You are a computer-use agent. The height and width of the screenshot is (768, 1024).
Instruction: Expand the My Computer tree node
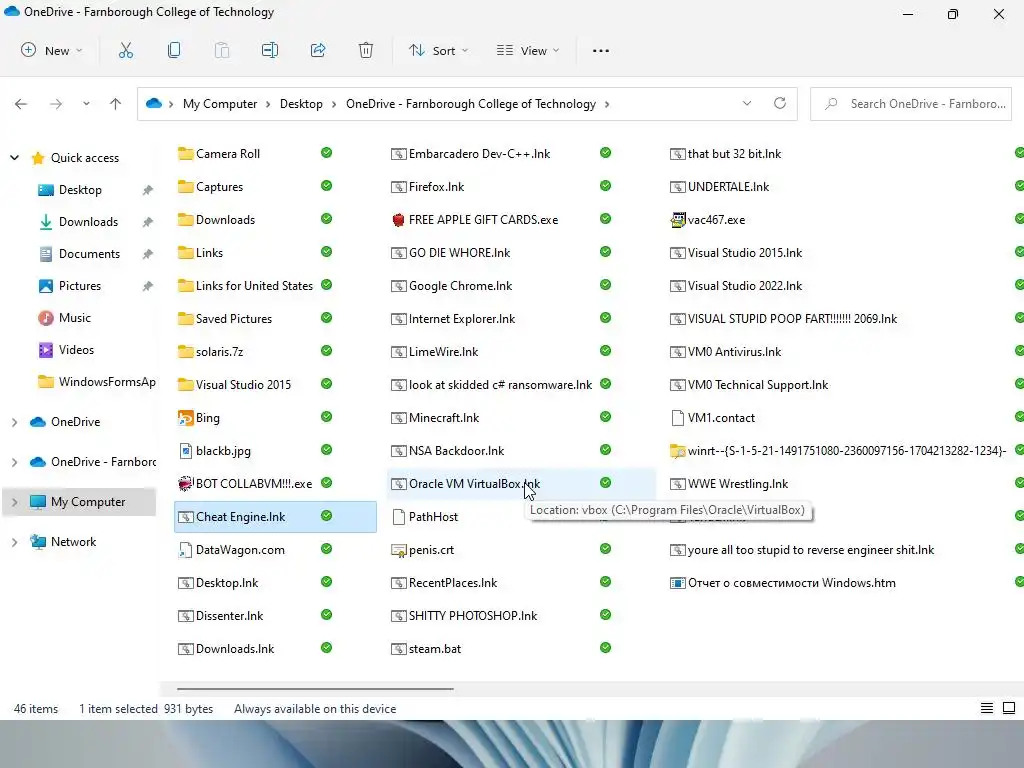pyautogui.click(x=14, y=502)
